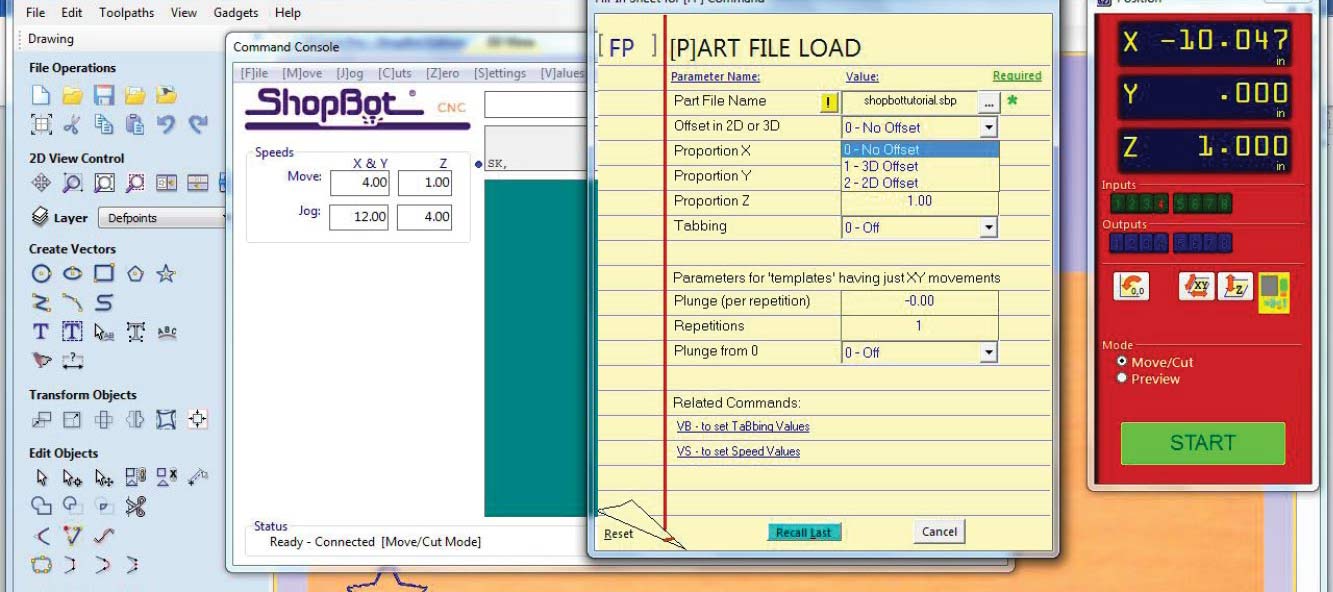Viewport: 1333px width, 592px height.
Task: Select the Draw Star tool
Action: click(166, 273)
